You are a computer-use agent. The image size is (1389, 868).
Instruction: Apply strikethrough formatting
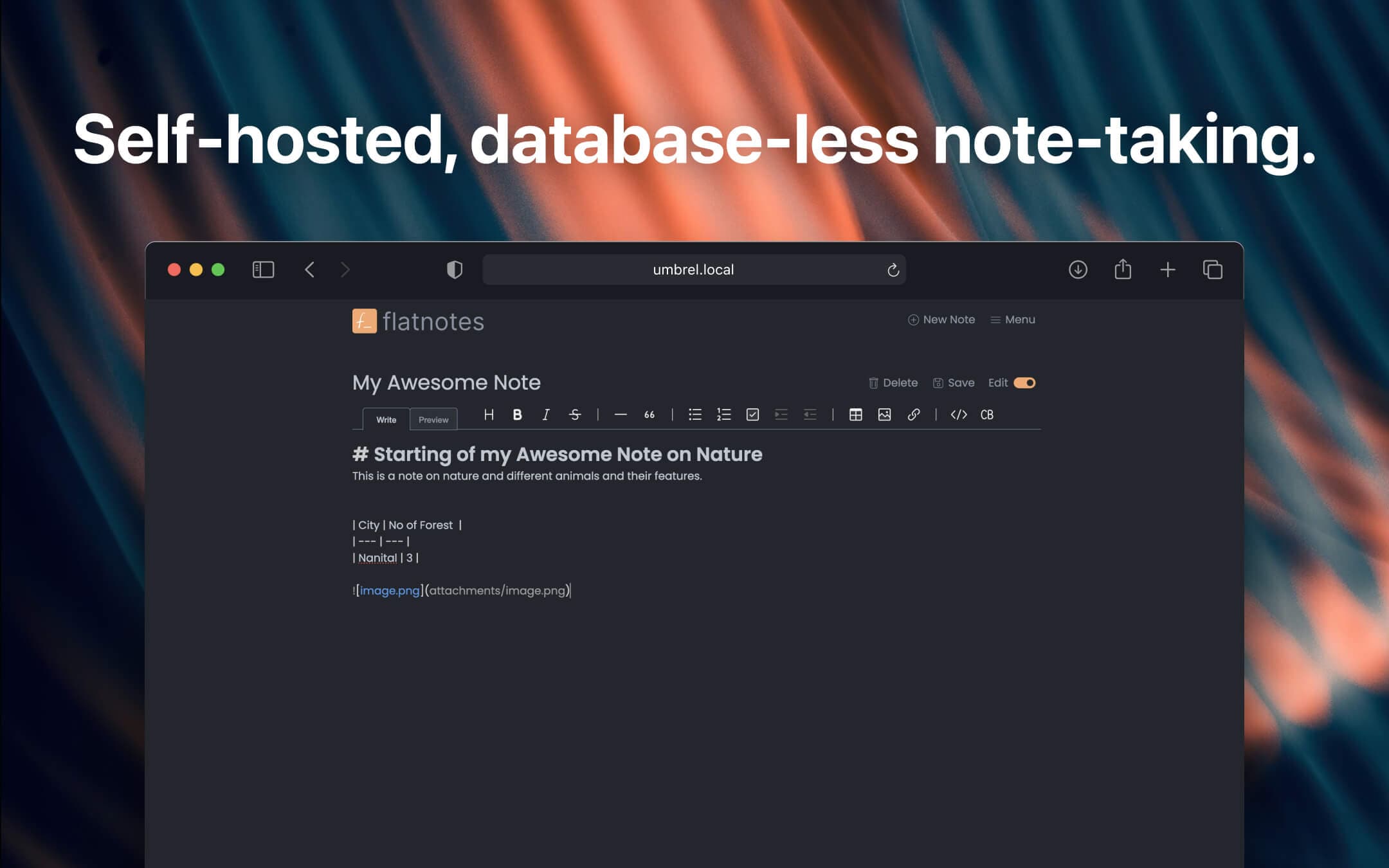(x=574, y=415)
